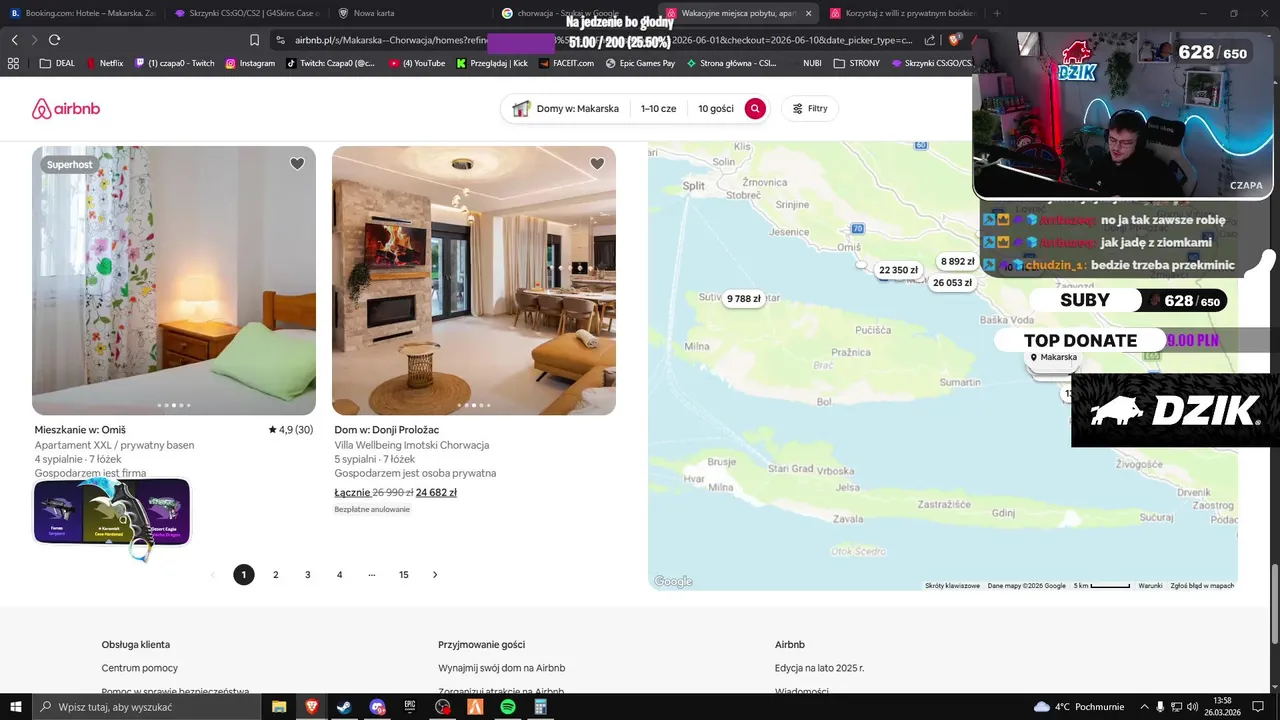Go to results page 4
The width and height of the screenshot is (1280, 720).
(x=340, y=575)
